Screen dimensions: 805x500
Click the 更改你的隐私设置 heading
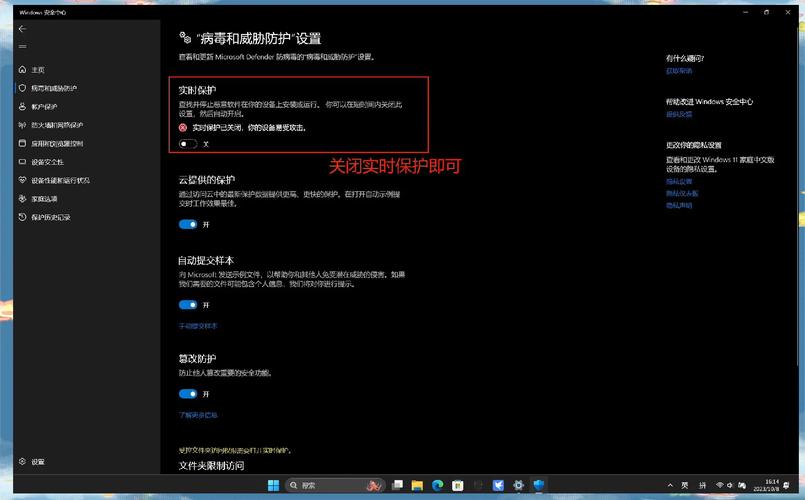point(694,145)
